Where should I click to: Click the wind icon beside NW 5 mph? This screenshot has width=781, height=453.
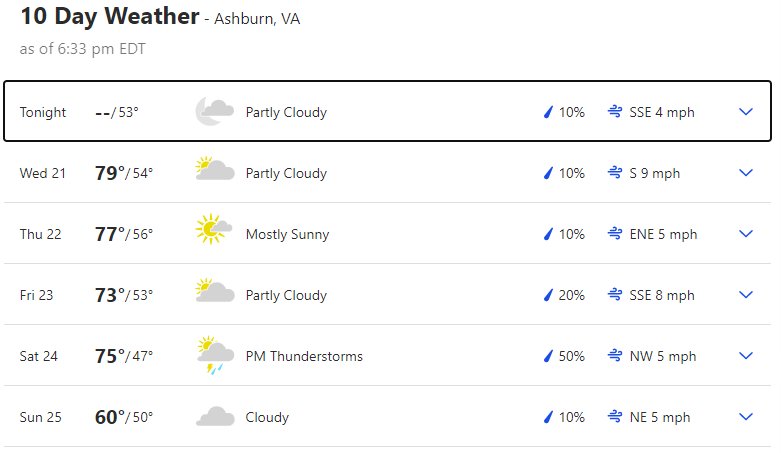pyautogui.click(x=615, y=356)
